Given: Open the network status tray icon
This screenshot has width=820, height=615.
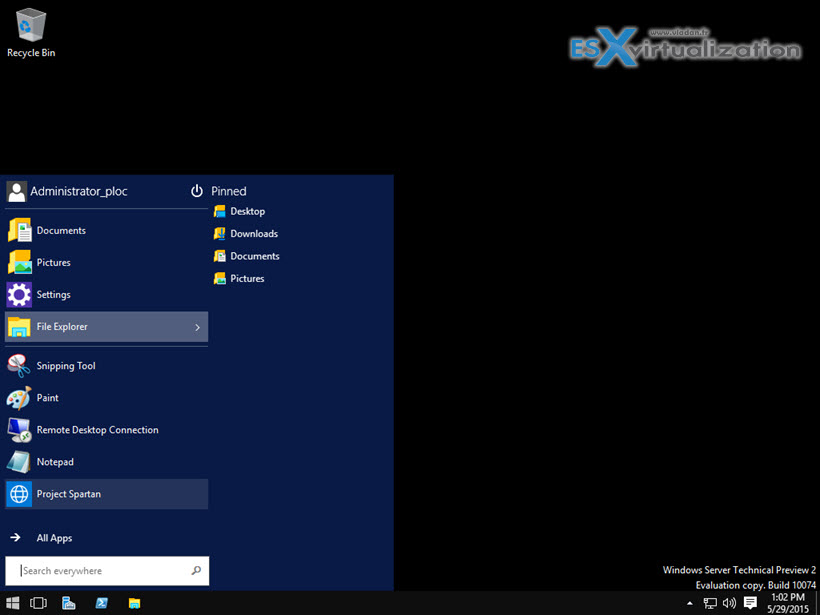Looking at the screenshot, I should point(710,603).
